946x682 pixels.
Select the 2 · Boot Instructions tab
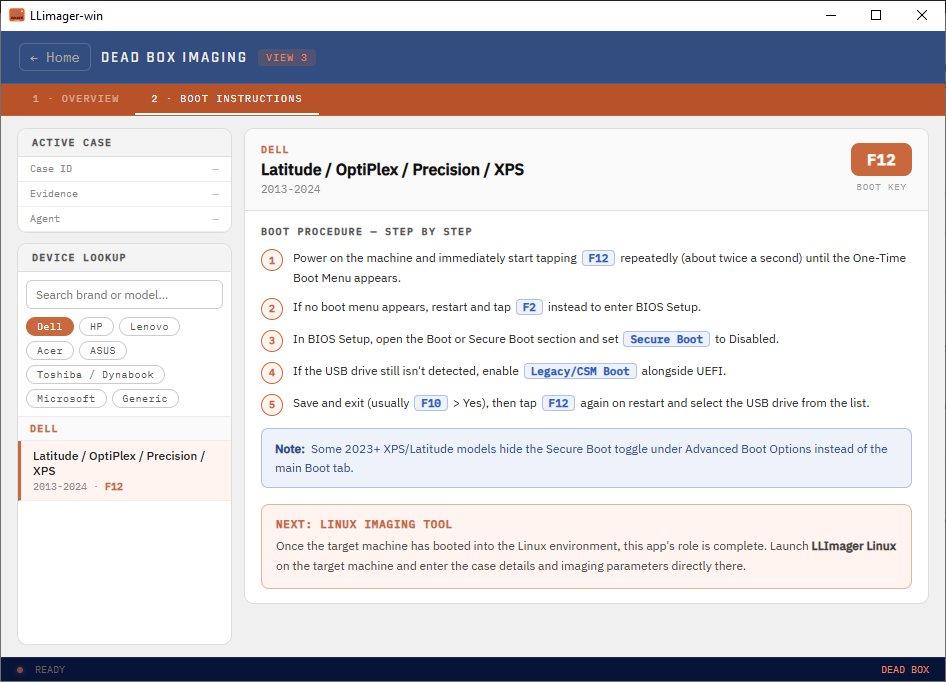(227, 99)
